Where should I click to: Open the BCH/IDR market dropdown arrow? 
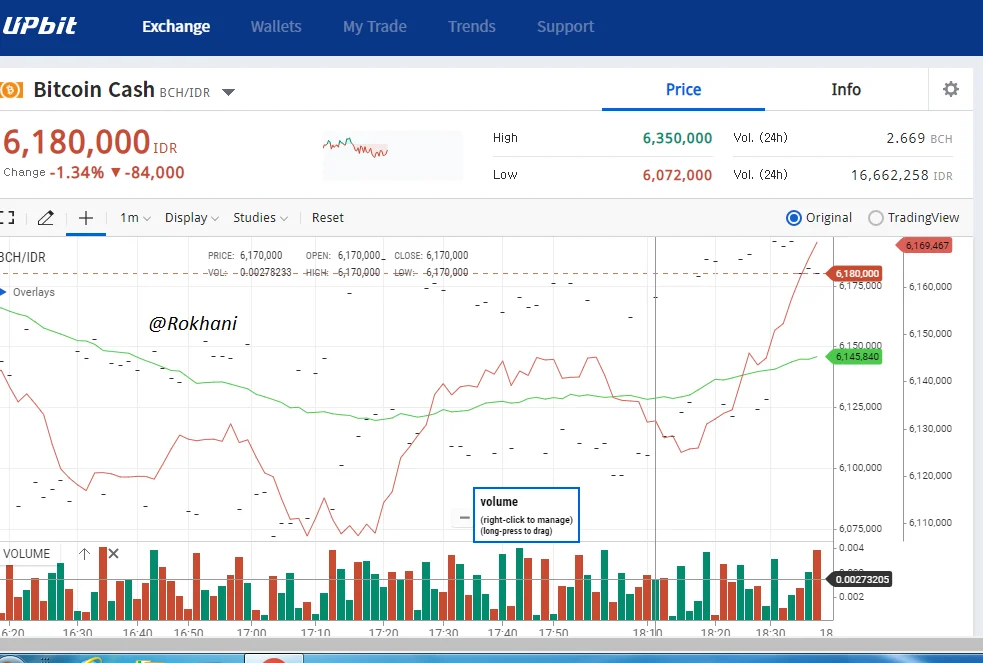coord(229,92)
